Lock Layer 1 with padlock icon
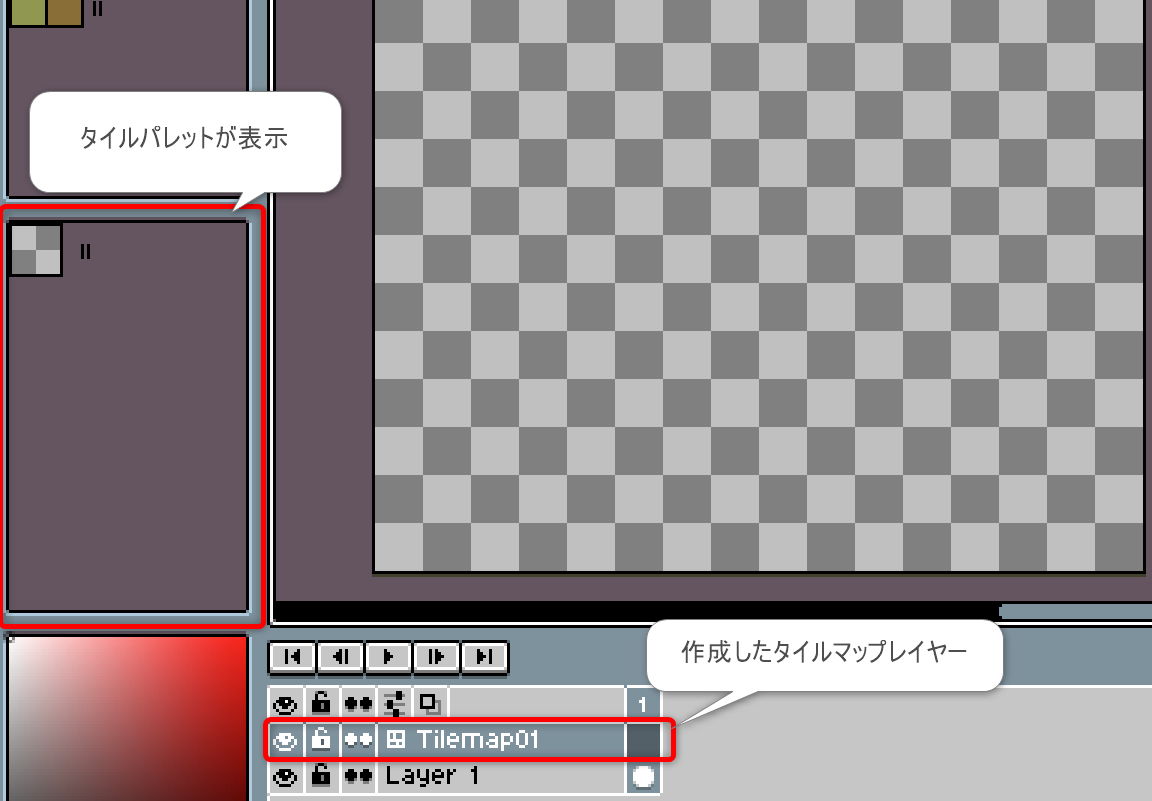Viewport: 1152px width, 801px height. [321, 776]
